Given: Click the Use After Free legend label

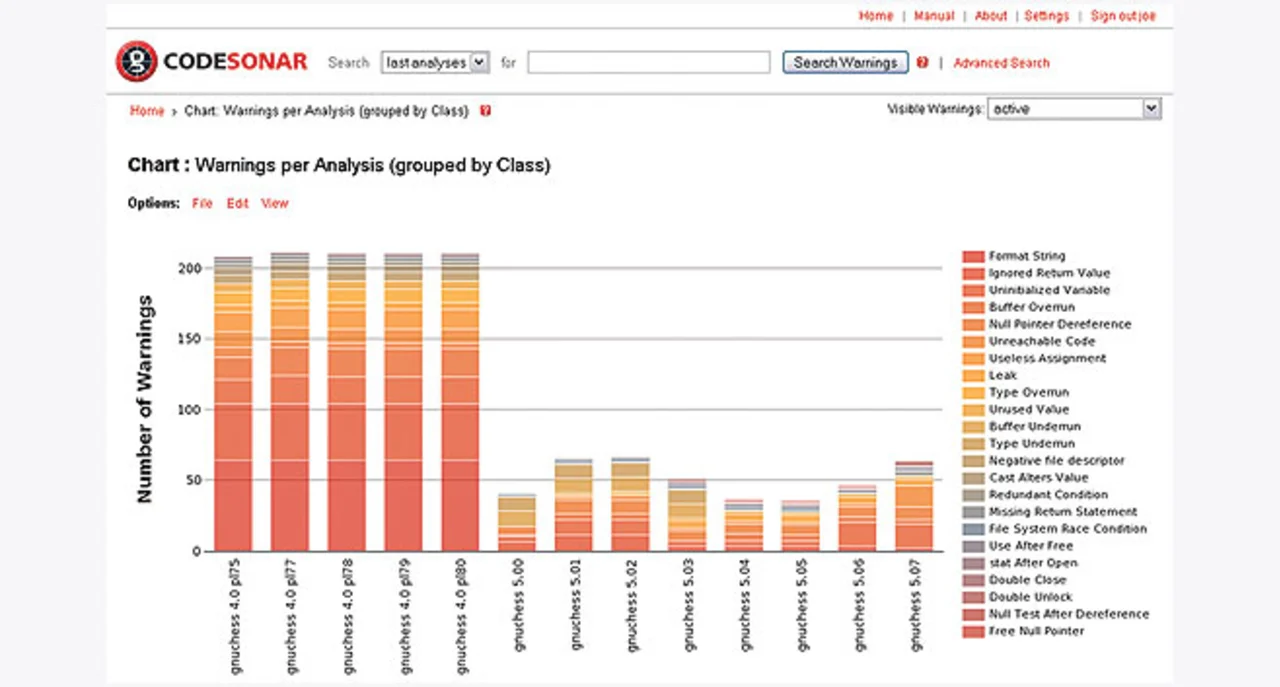Looking at the screenshot, I should 1031,546.
